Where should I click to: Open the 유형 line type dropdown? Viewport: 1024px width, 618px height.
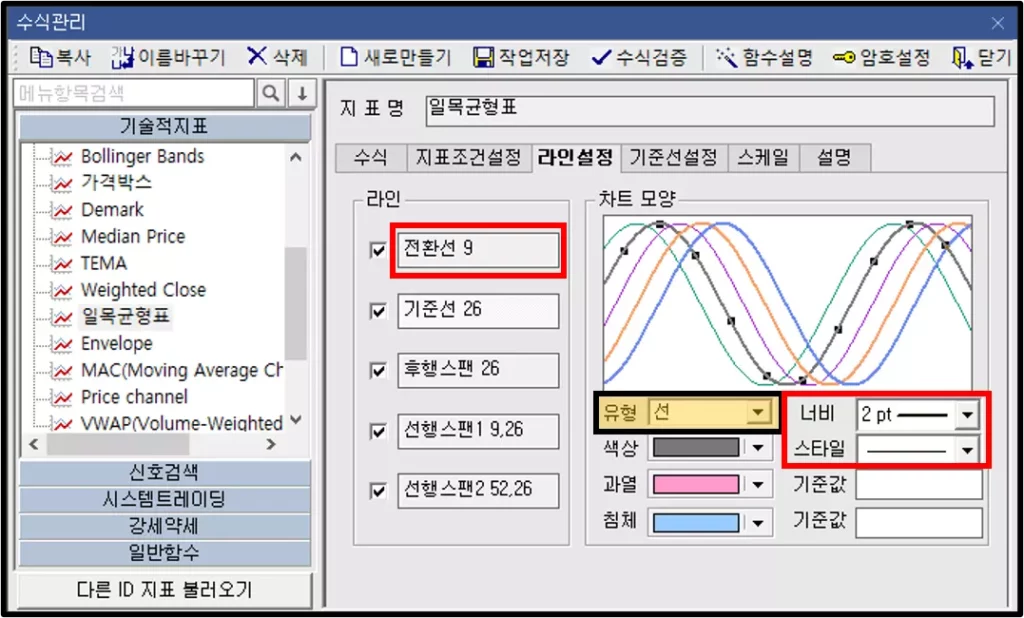click(758, 413)
